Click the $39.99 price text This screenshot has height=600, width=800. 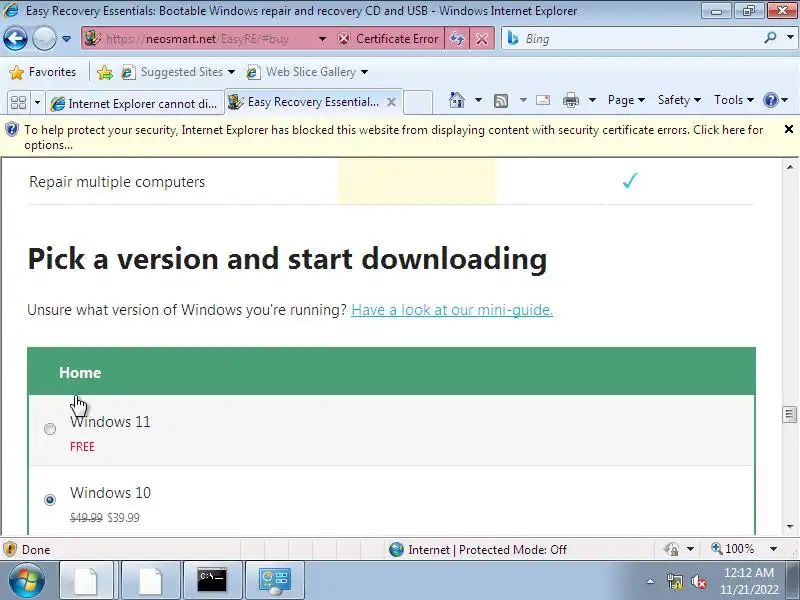[x=123, y=518]
